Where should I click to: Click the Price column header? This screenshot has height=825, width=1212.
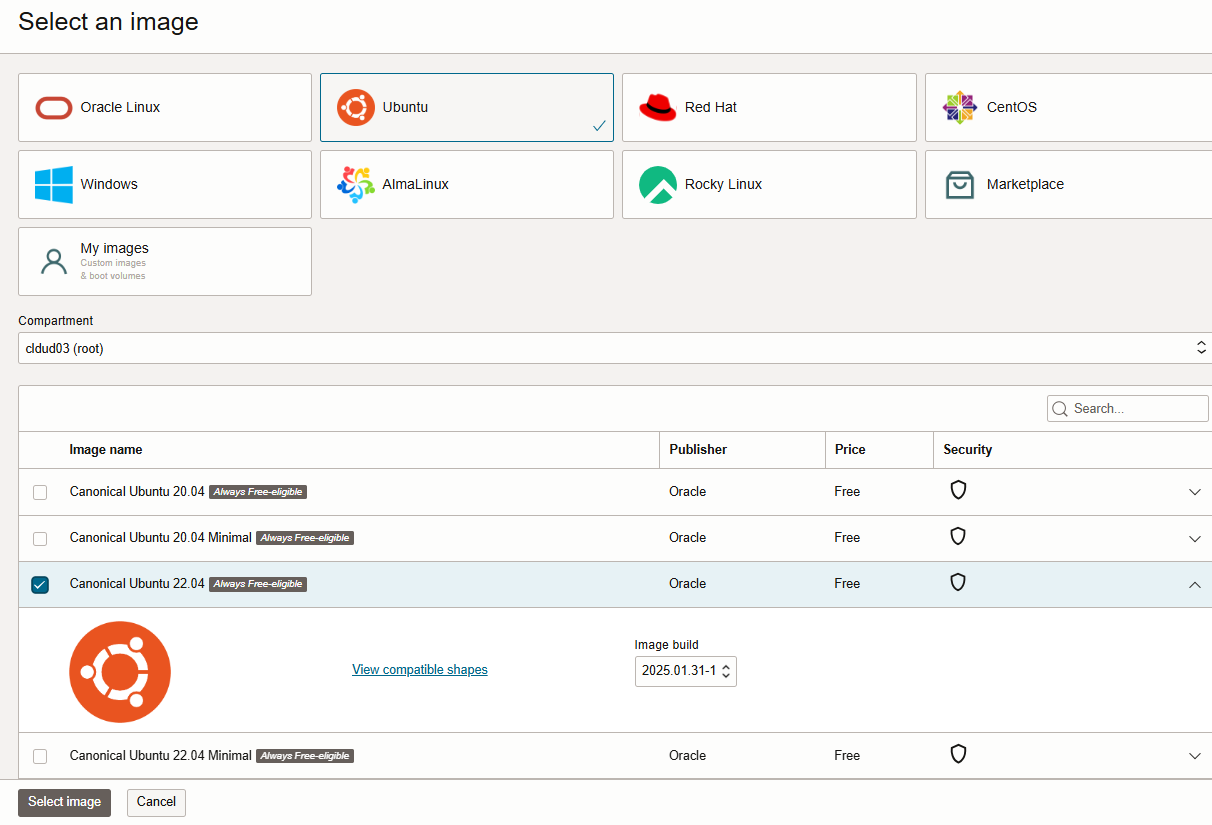(850, 450)
